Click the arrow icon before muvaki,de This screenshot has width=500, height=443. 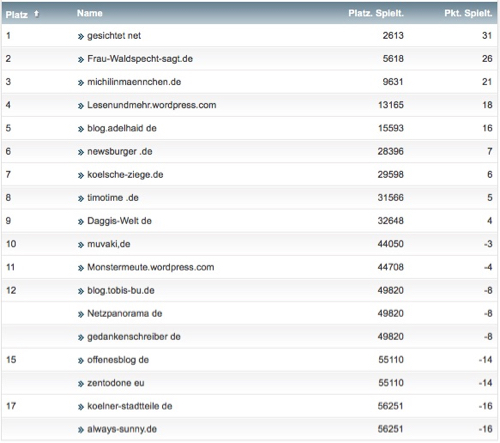(x=81, y=245)
